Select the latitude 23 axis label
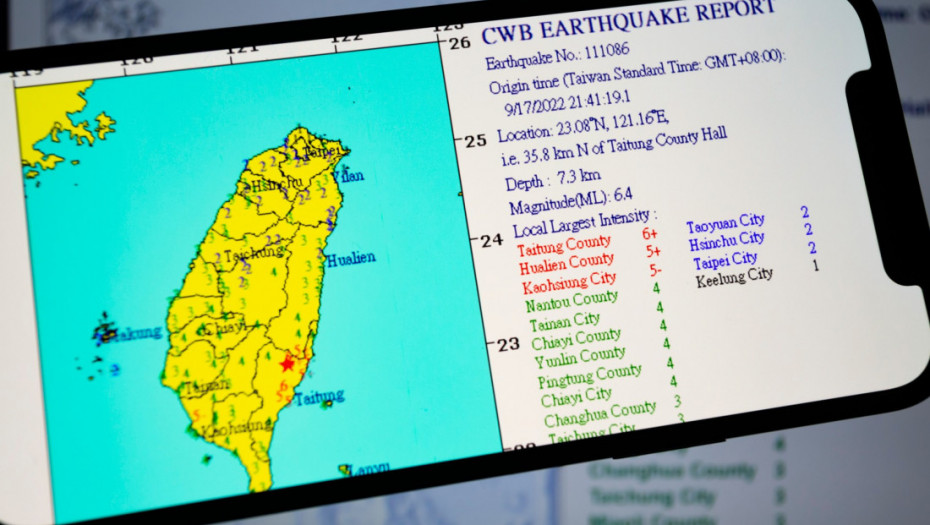The image size is (930, 525). (508, 345)
